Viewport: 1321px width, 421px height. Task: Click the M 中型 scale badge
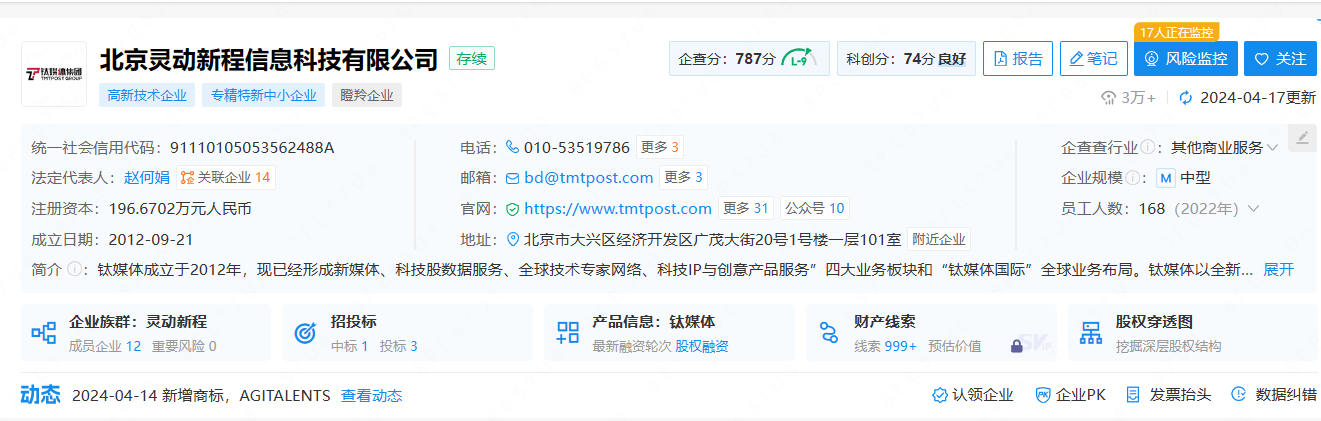click(x=1183, y=178)
